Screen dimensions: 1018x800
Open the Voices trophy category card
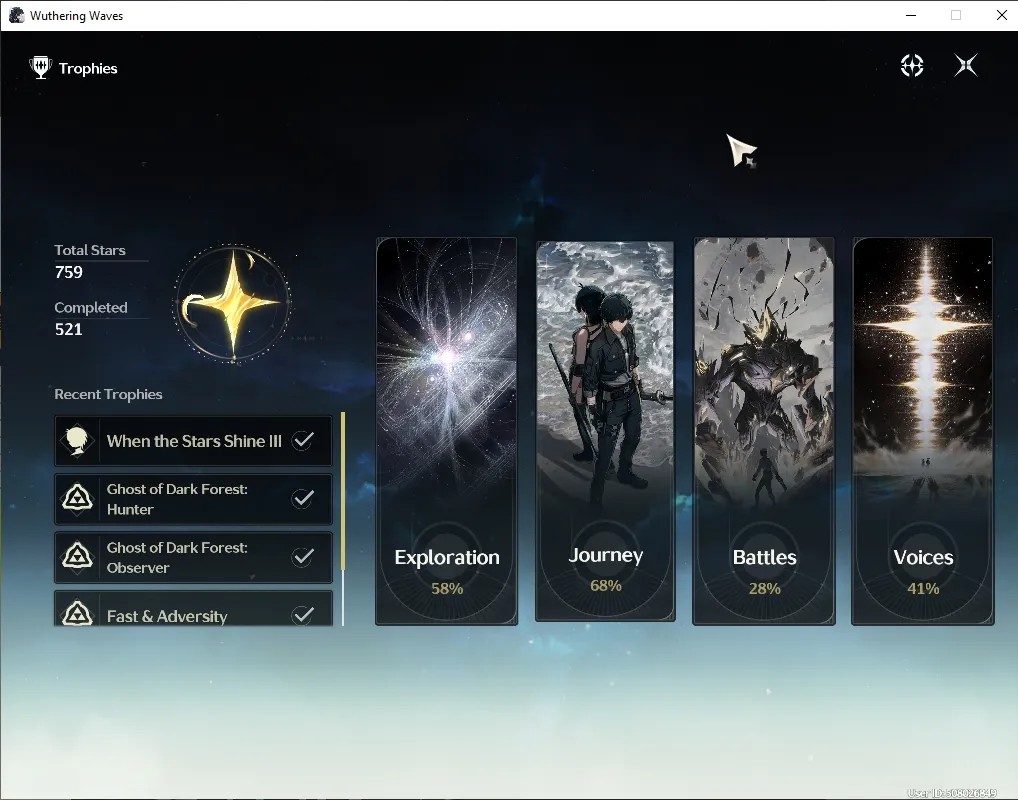[x=923, y=431]
